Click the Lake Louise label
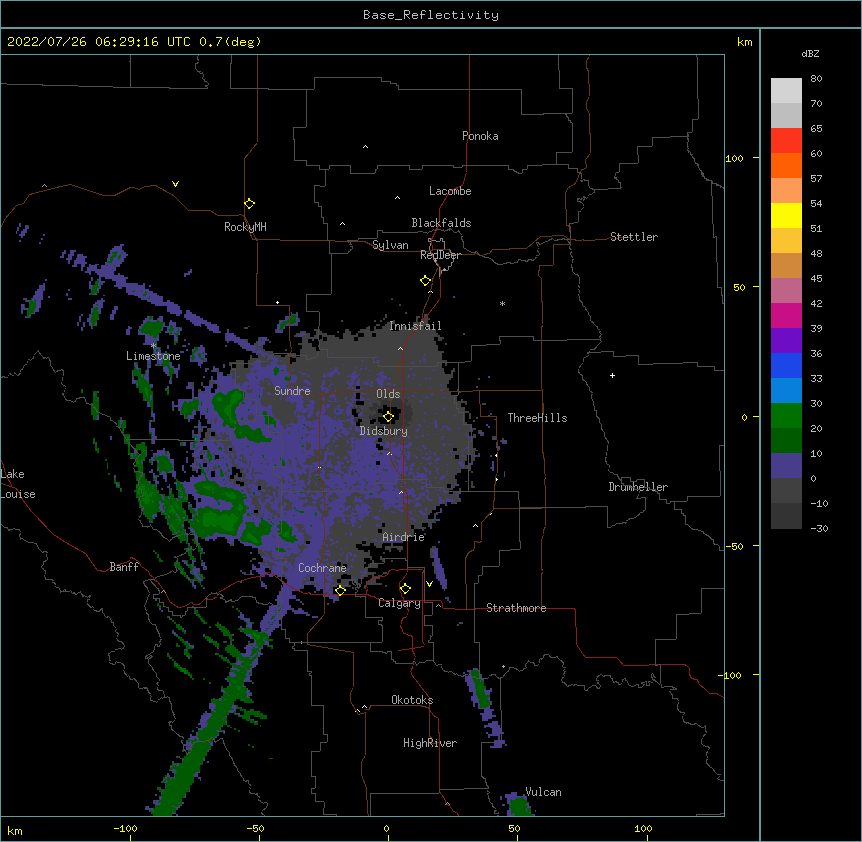 point(18,484)
